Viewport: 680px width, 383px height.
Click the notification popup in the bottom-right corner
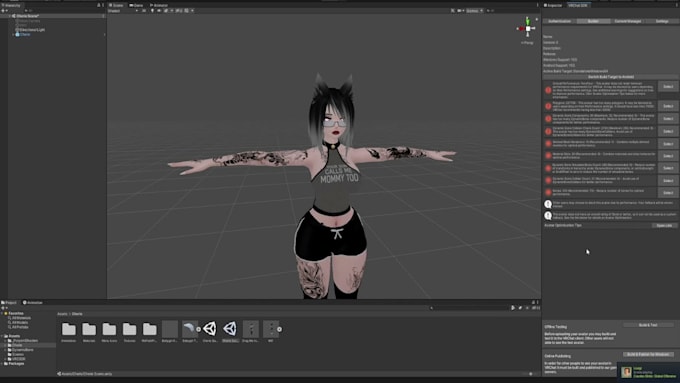click(648, 372)
